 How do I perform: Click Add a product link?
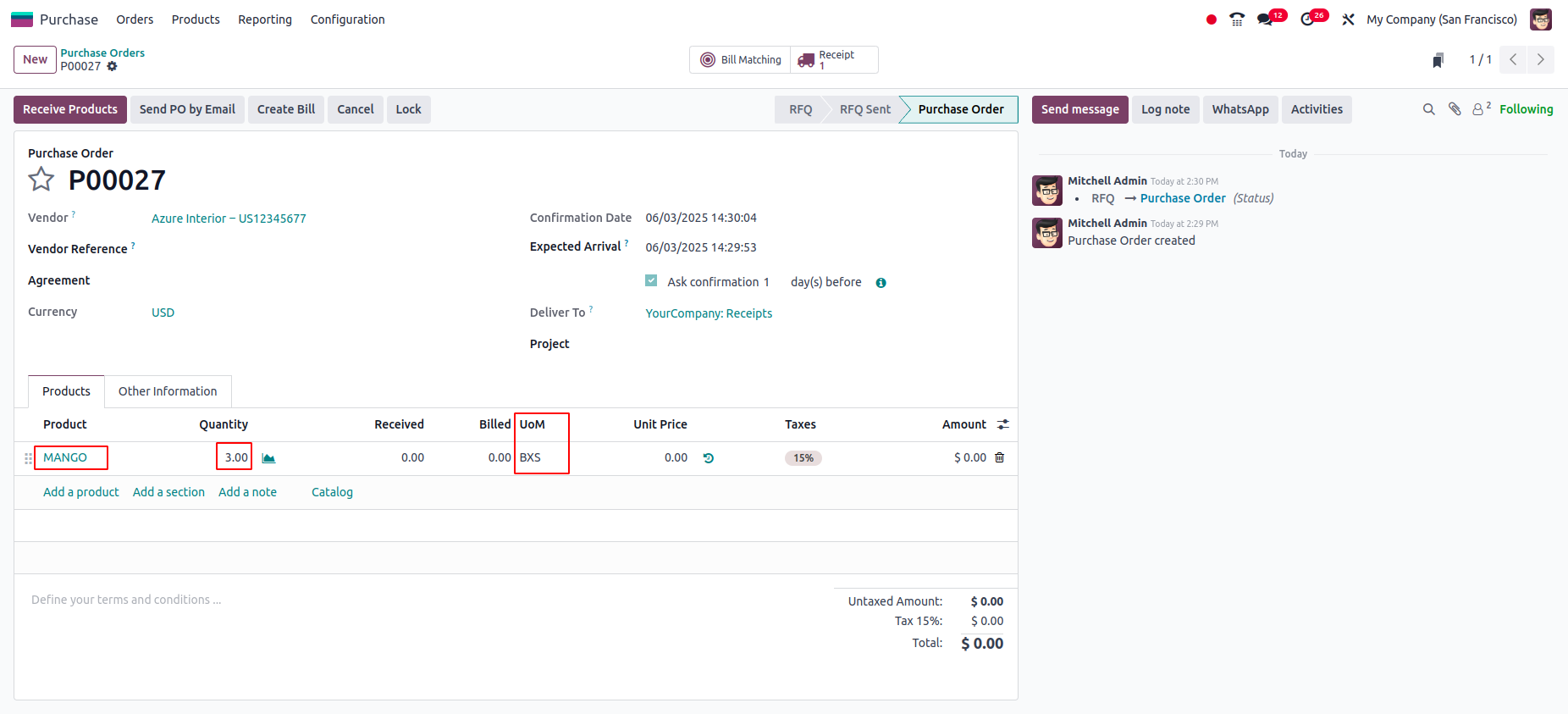pyautogui.click(x=81, y=492)
